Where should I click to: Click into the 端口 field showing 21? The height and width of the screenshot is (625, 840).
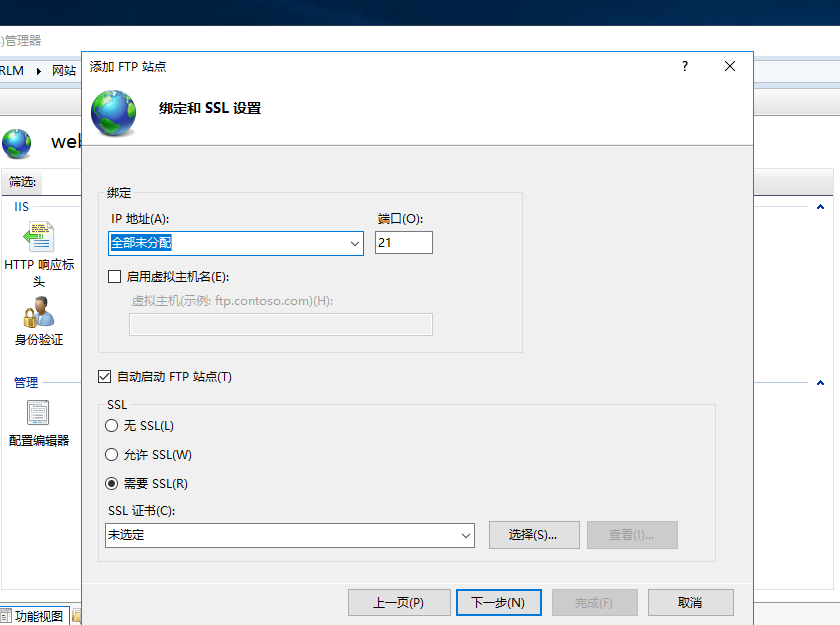coord(403,243)
